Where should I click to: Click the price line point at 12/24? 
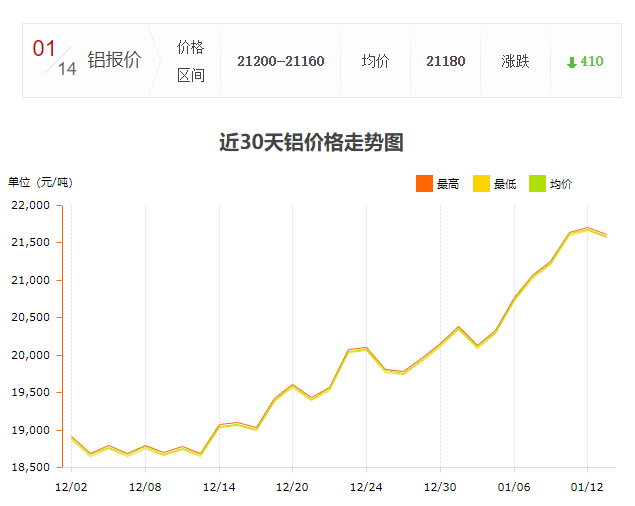coord(367,348)
